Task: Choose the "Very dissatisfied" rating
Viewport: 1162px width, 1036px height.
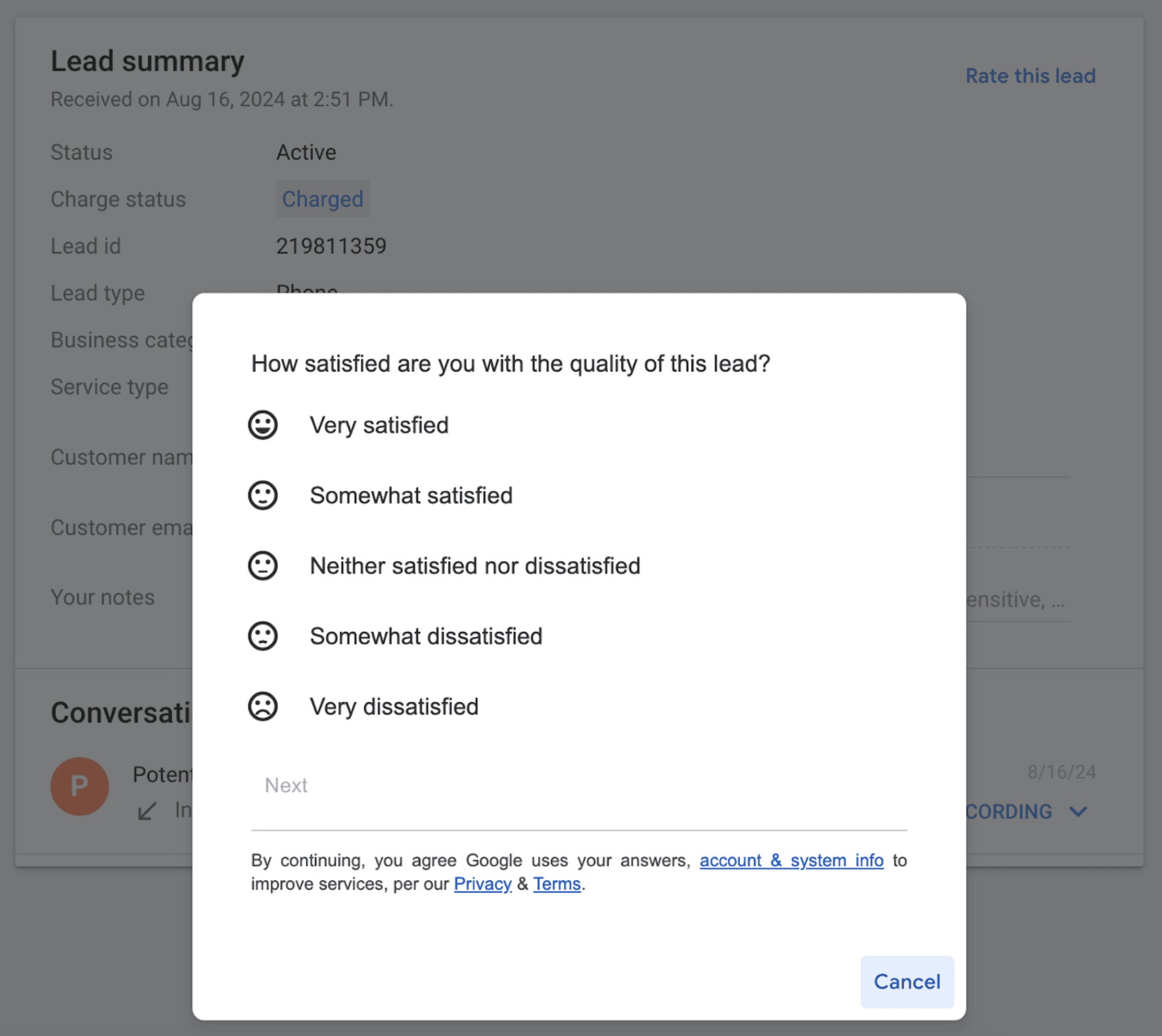Action: pyautogui.click(x=394, y=707)
